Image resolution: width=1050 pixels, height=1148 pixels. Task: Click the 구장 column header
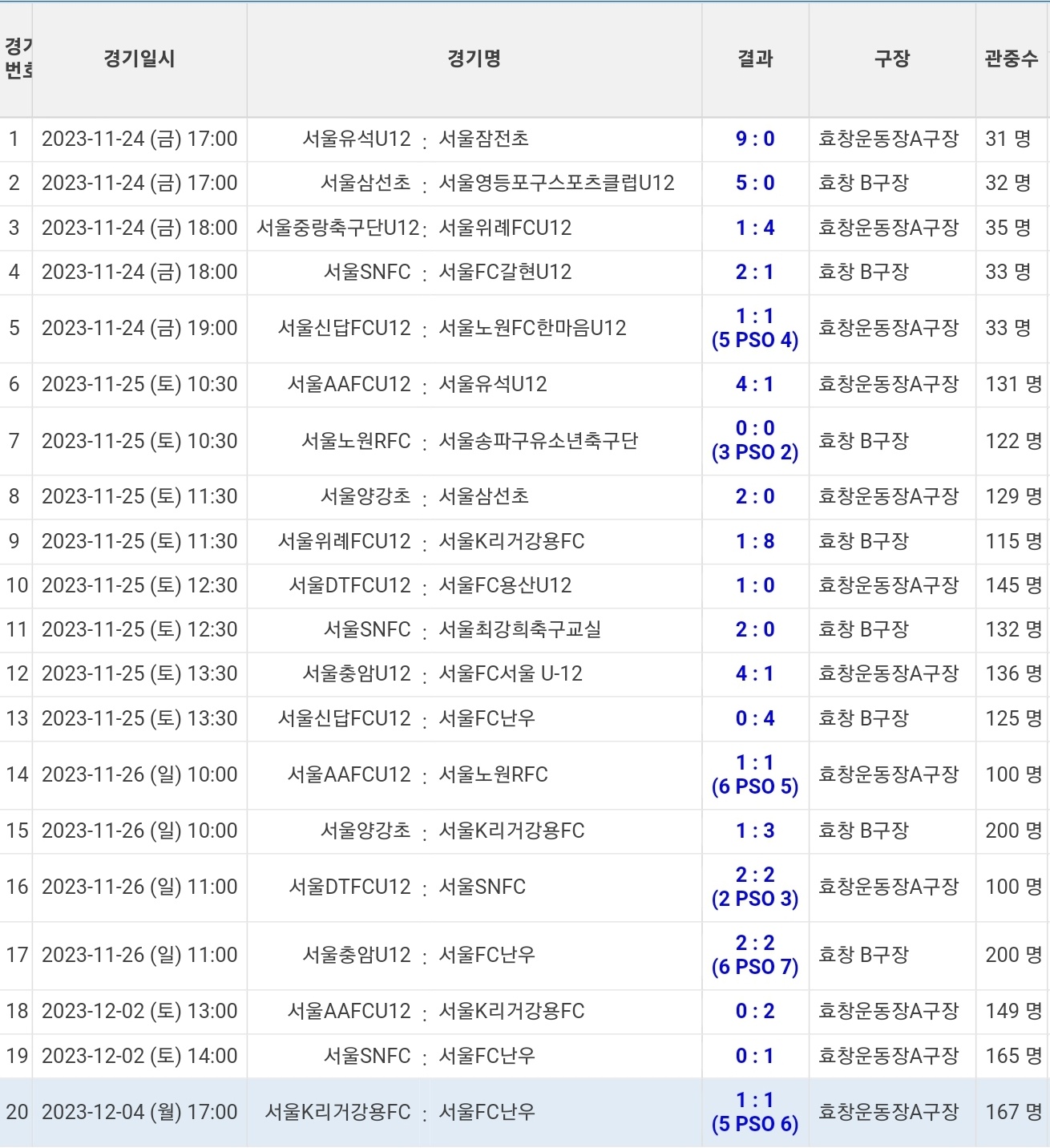891,59
